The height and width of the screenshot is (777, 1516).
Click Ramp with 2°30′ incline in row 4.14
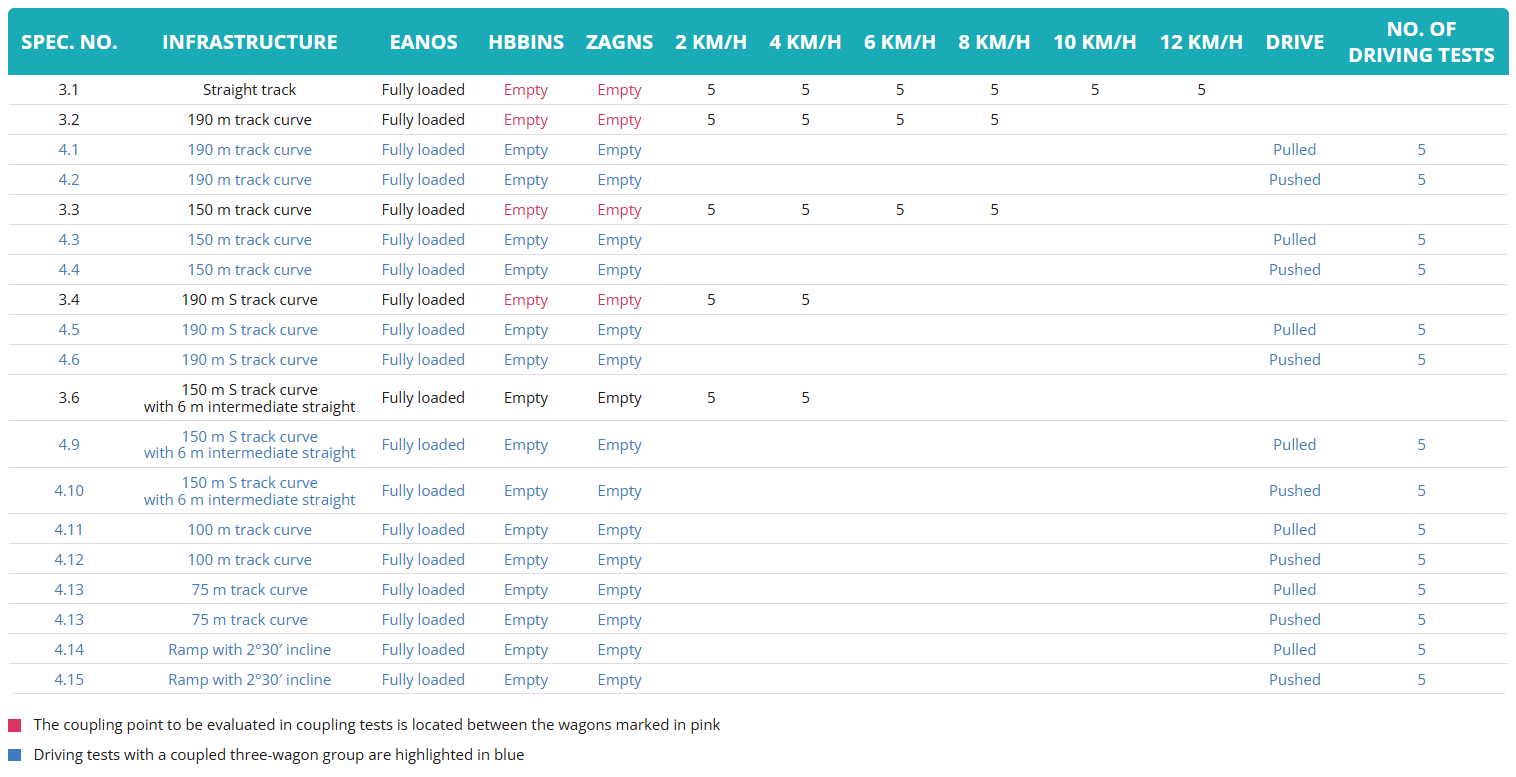click(x=250, y=650)
